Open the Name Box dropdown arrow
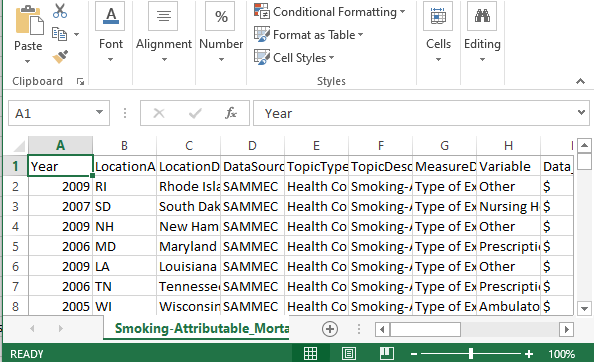This screenshot has height=362, width=594. point(99,112)
